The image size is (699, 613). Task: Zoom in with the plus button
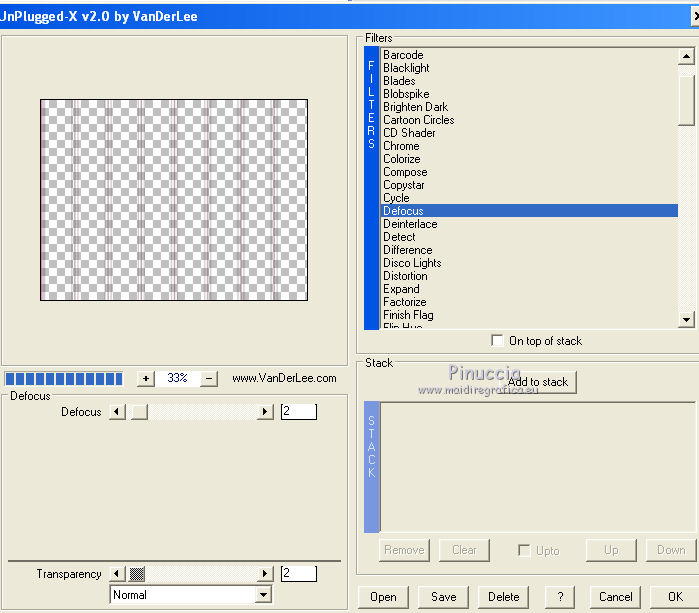(x=146, y=378)
